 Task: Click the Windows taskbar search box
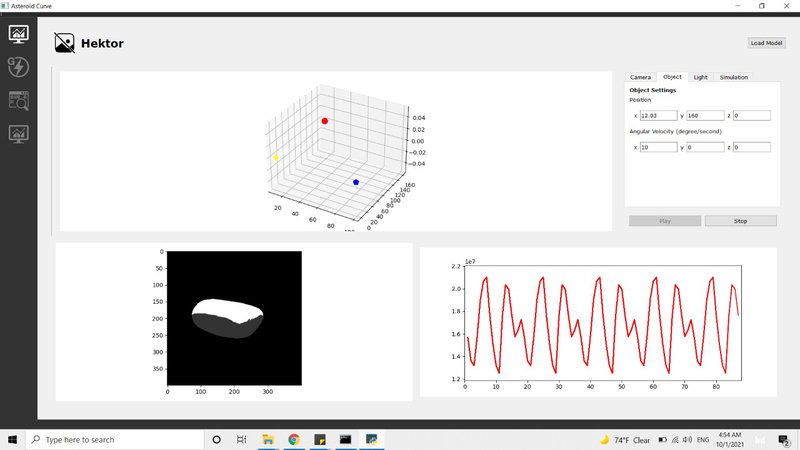click(x=110, y=439)
